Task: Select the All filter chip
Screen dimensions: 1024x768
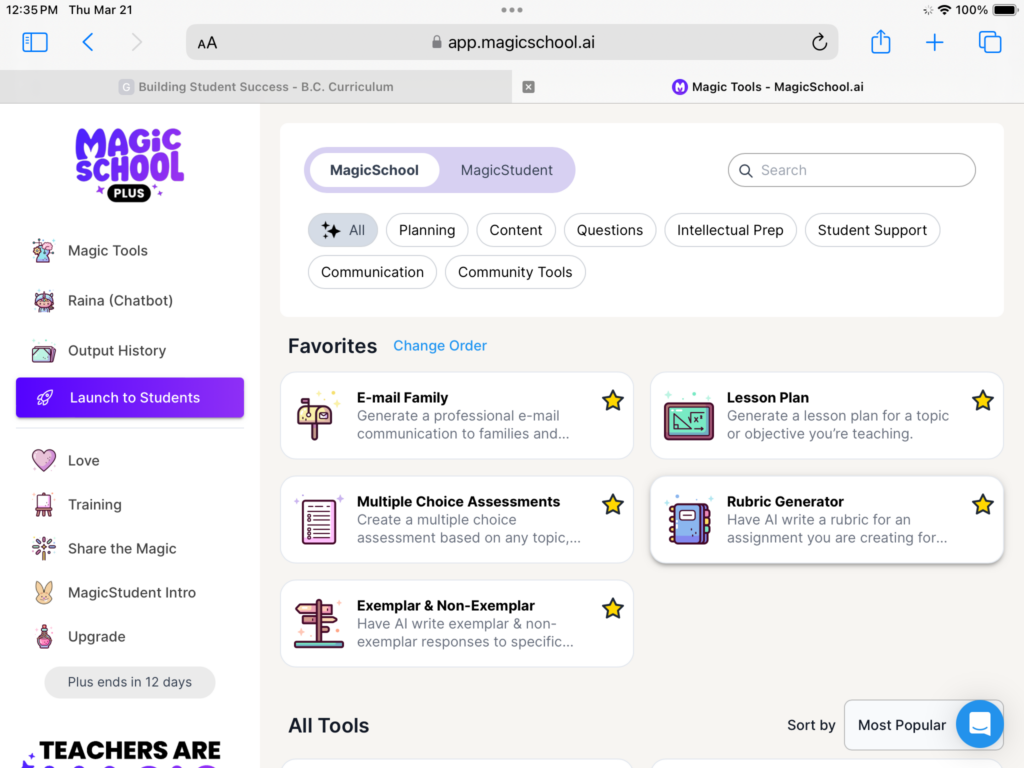Action: (343, 230)
